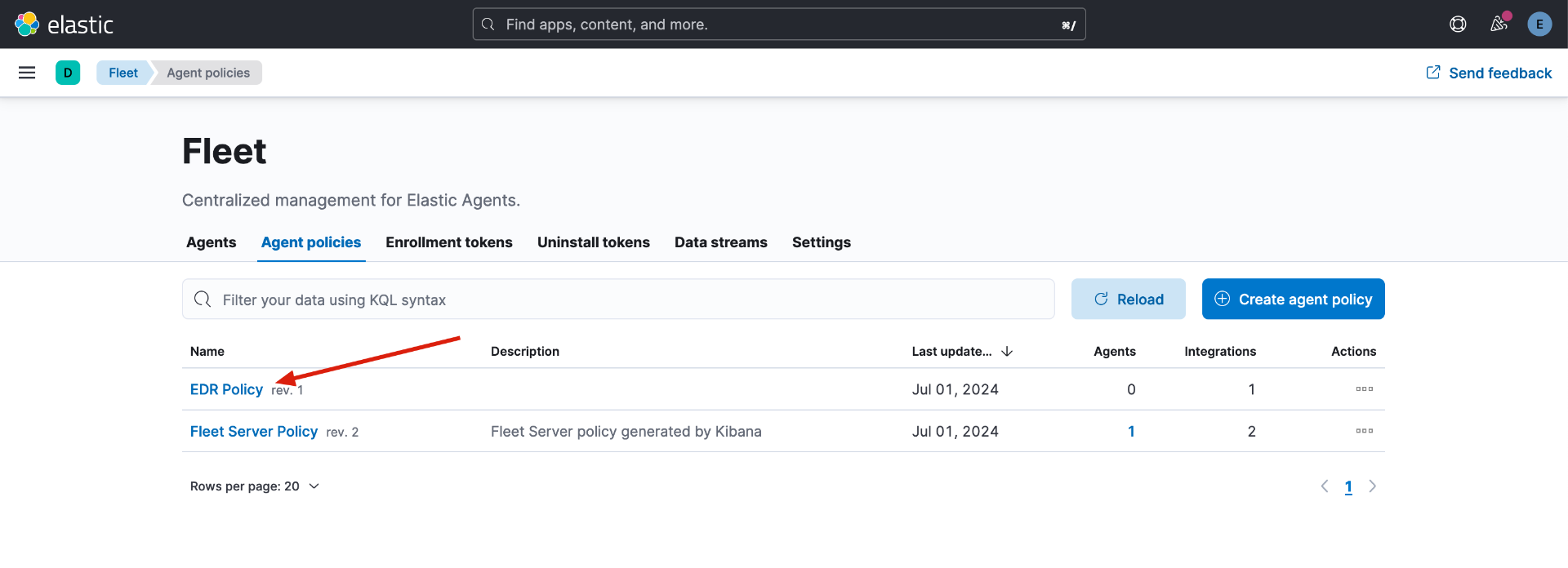
Task: Click the EDR Policy date Jul 01, 2024
Action: click(x=955, y=389)
